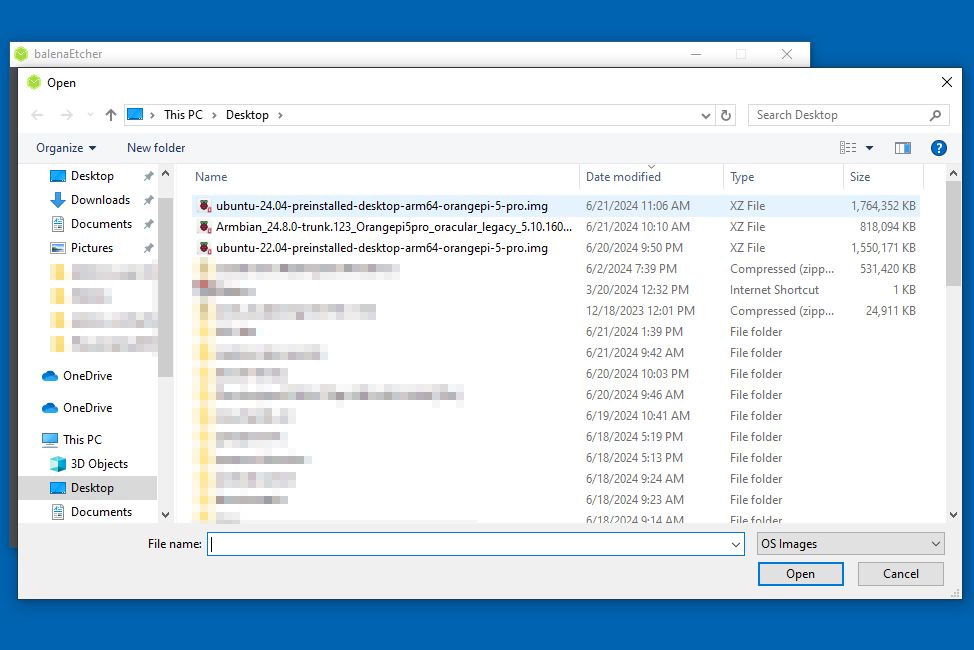Click the Pictures icon in Quick access

(x=58, y=248)
